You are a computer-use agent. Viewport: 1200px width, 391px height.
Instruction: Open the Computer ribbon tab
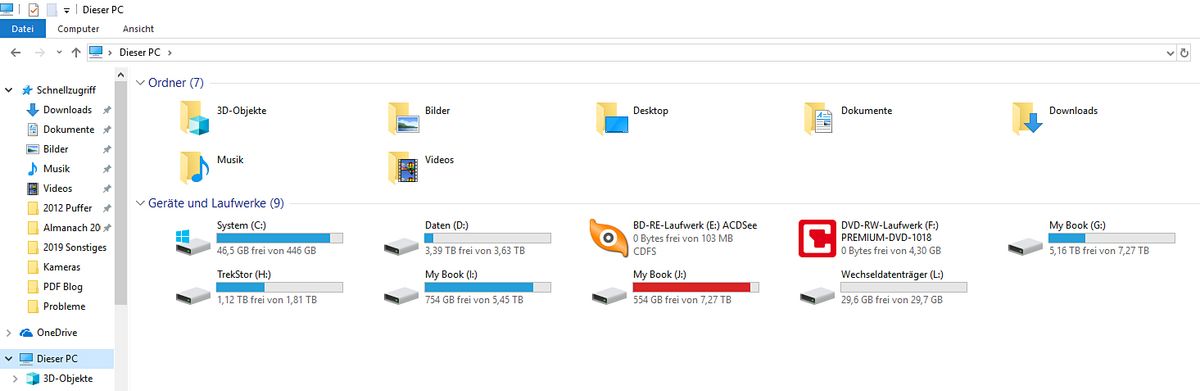click(78, 29)
